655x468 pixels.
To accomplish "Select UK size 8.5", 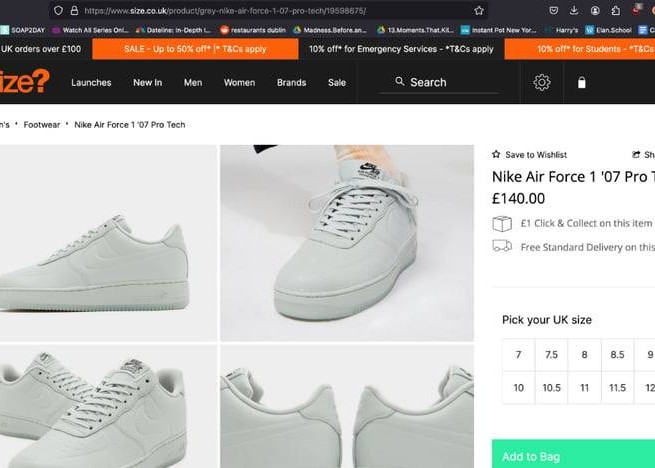I will coord(617,355).
